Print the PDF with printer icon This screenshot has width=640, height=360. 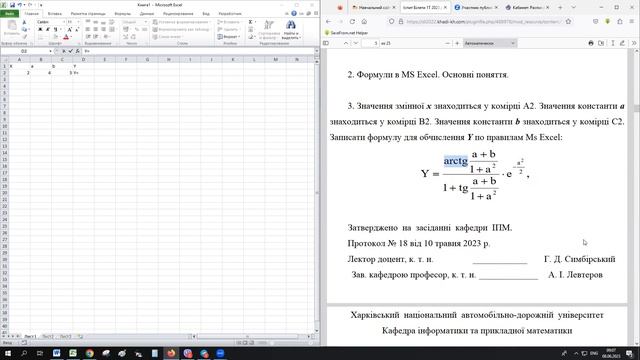591,43
